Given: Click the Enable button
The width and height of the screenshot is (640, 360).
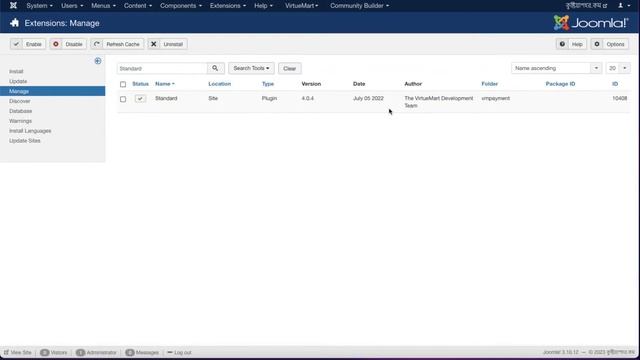Looking at the screenshot, I should click(x=28, y=44).
